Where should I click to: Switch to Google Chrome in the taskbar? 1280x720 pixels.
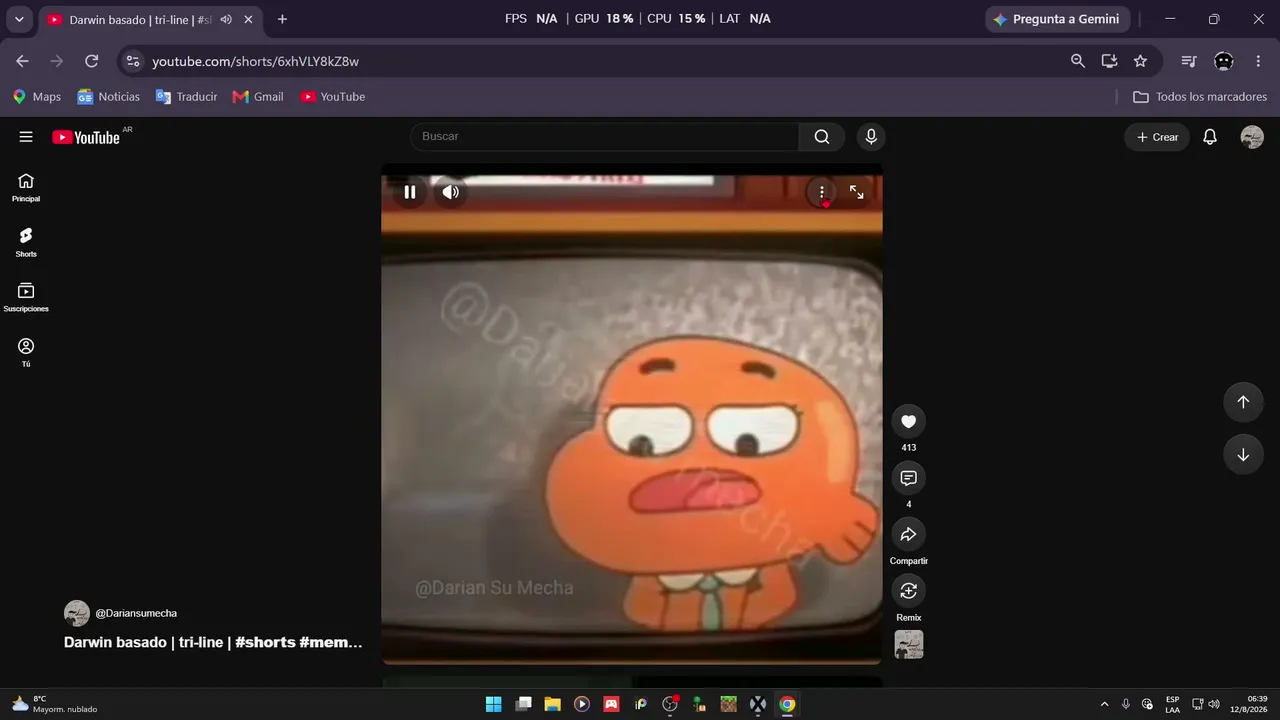(788, 704)
